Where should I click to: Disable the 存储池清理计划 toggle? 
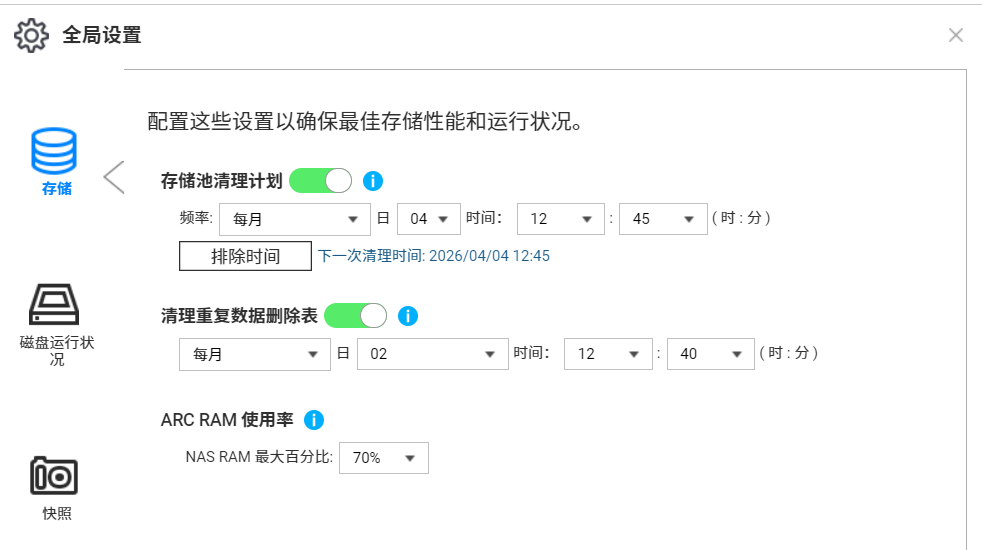click(321, 181)
